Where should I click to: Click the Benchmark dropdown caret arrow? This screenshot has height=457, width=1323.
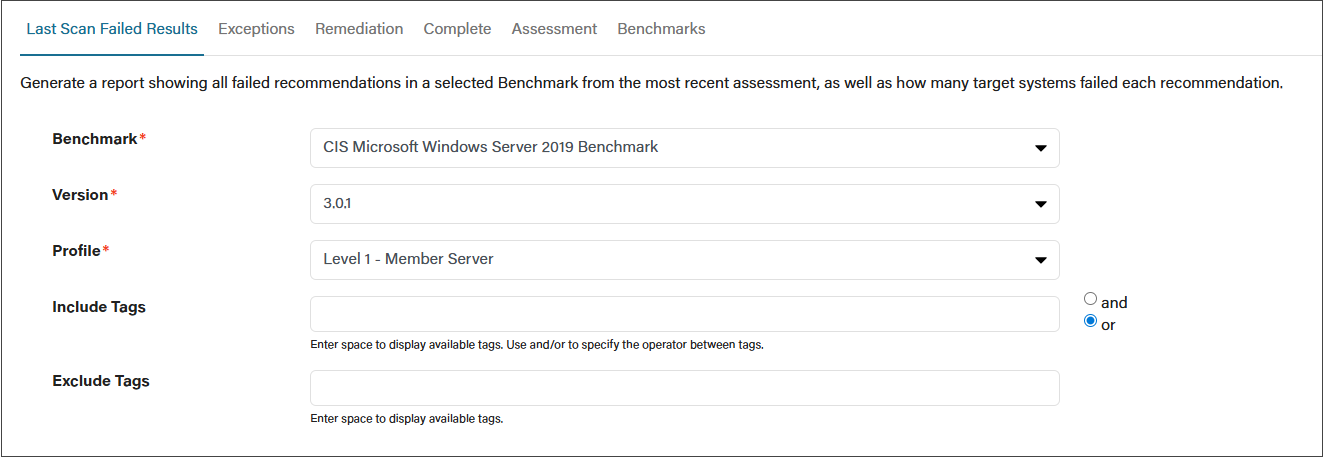(1040, 148)
